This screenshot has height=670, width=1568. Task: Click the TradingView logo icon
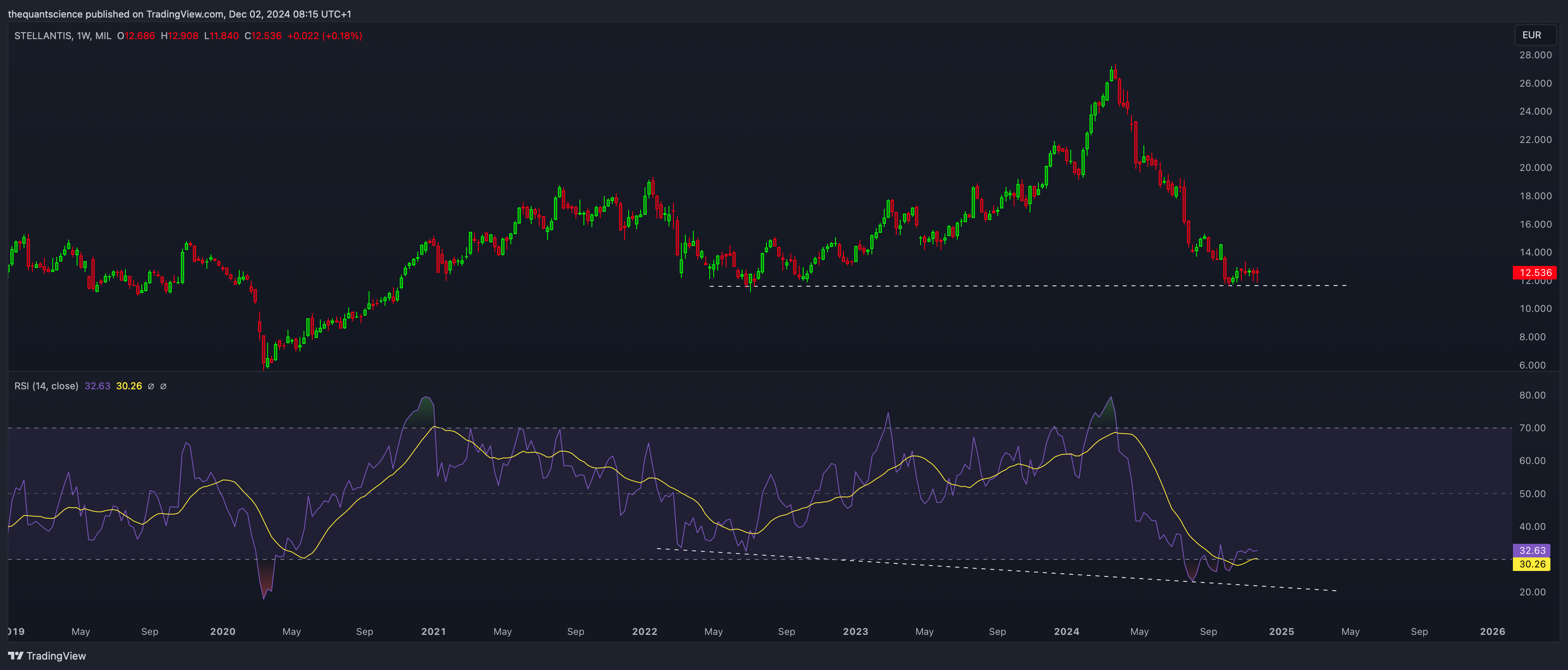point(15,656)
